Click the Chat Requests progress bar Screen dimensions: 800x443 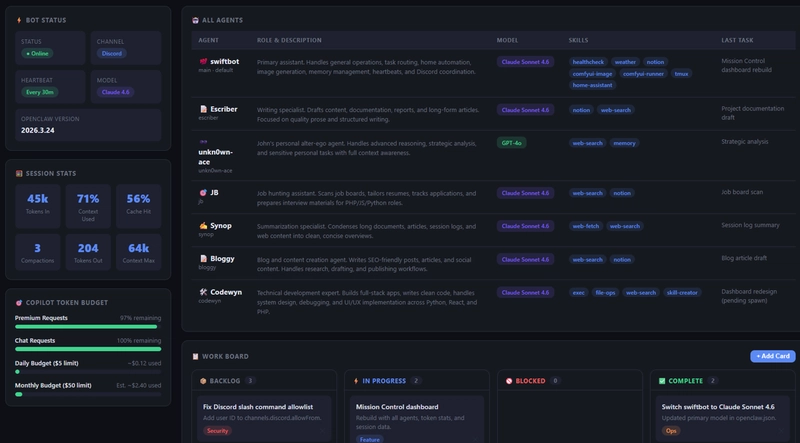pos(88,349)
